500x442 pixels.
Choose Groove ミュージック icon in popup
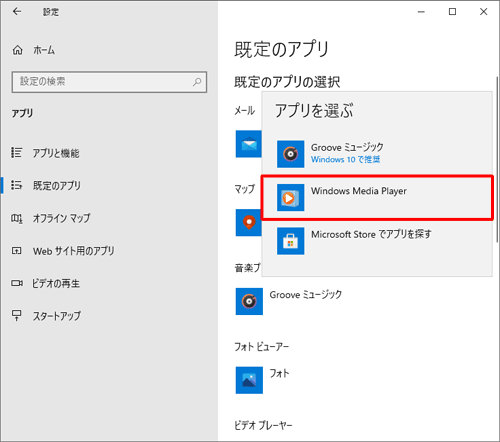tap(290, 154)
